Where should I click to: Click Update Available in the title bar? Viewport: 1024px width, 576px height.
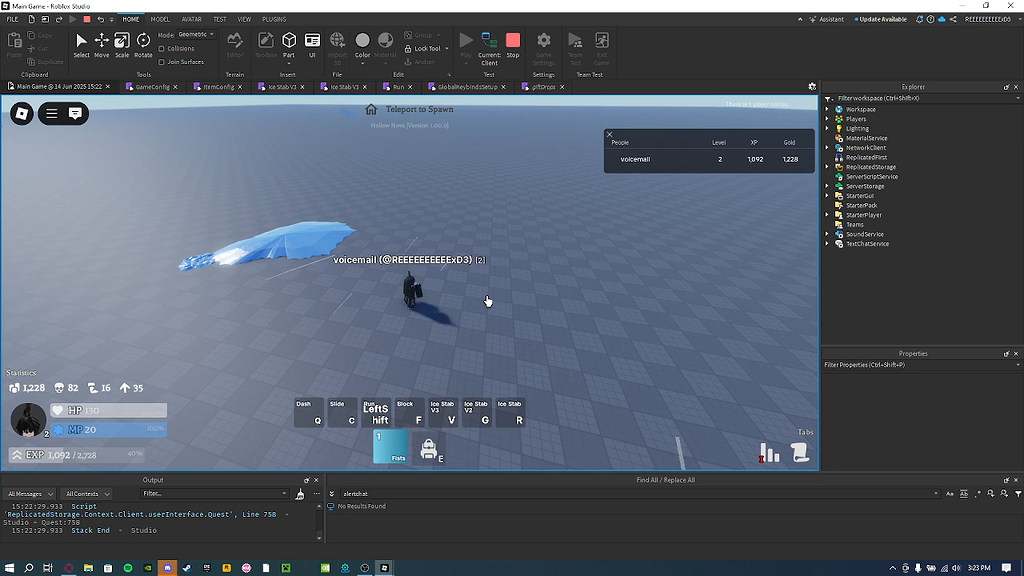point(884,18)
